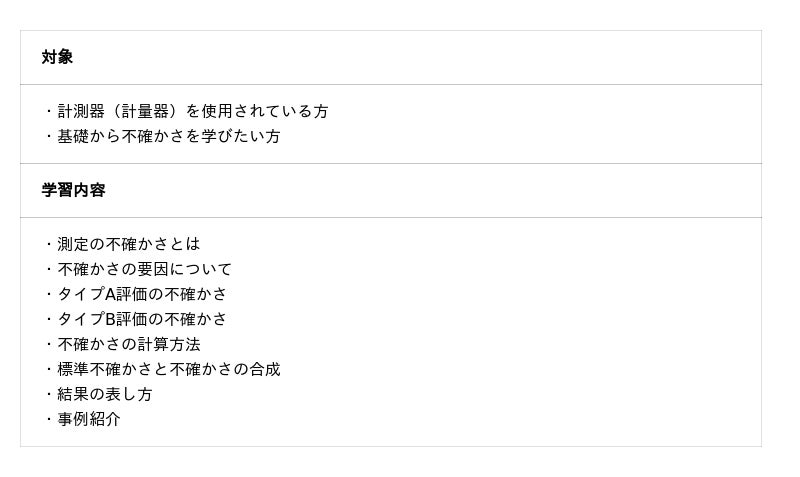Select the 結果の表し方 list item
The height and width of the screenshot is (477, 800).
pos(104,394)
